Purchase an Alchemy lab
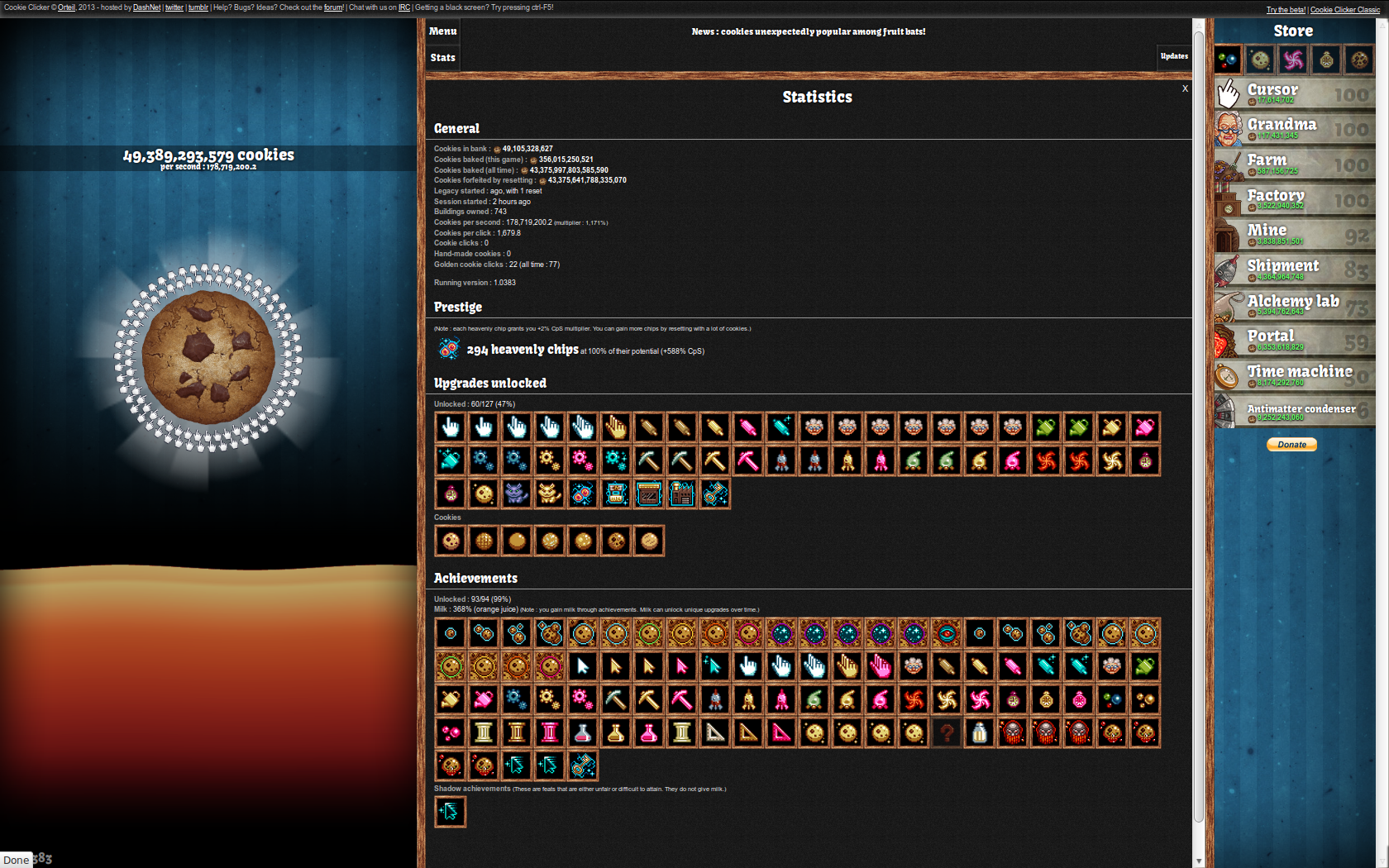This screenshot has width=1389, height=868. 1294,305
